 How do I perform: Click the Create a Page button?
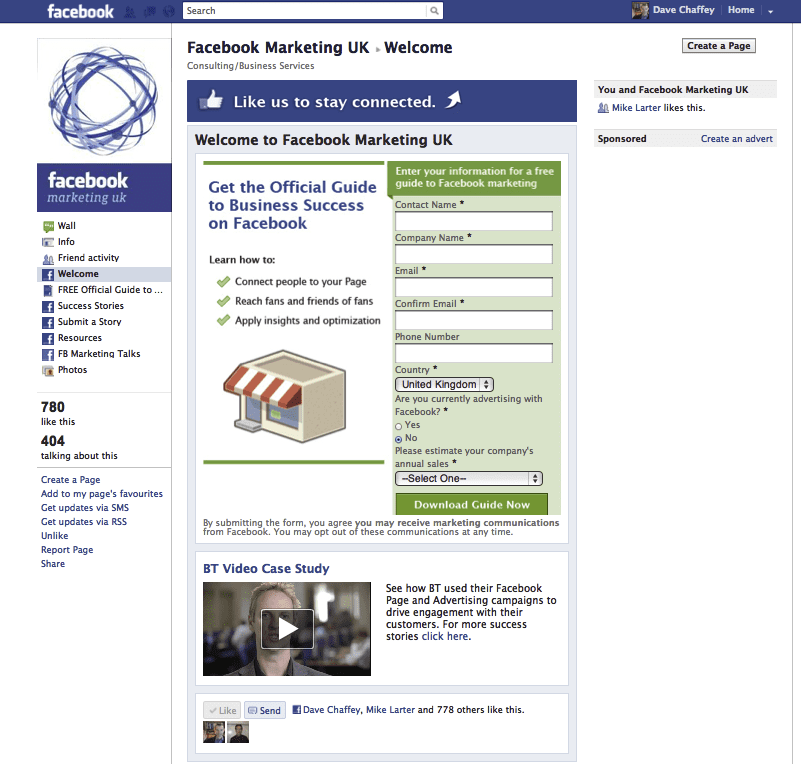click(x=719, y=46)
